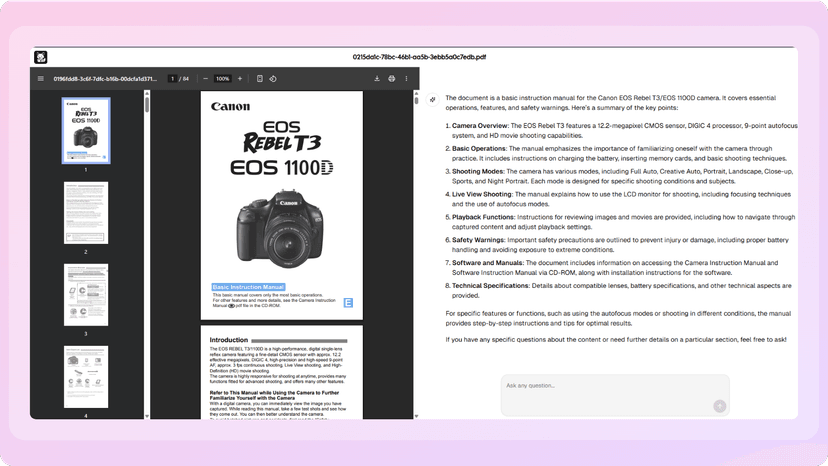Open page 4 thumbnail
This screenshot has width=828, height=466.
coord(86,377)
